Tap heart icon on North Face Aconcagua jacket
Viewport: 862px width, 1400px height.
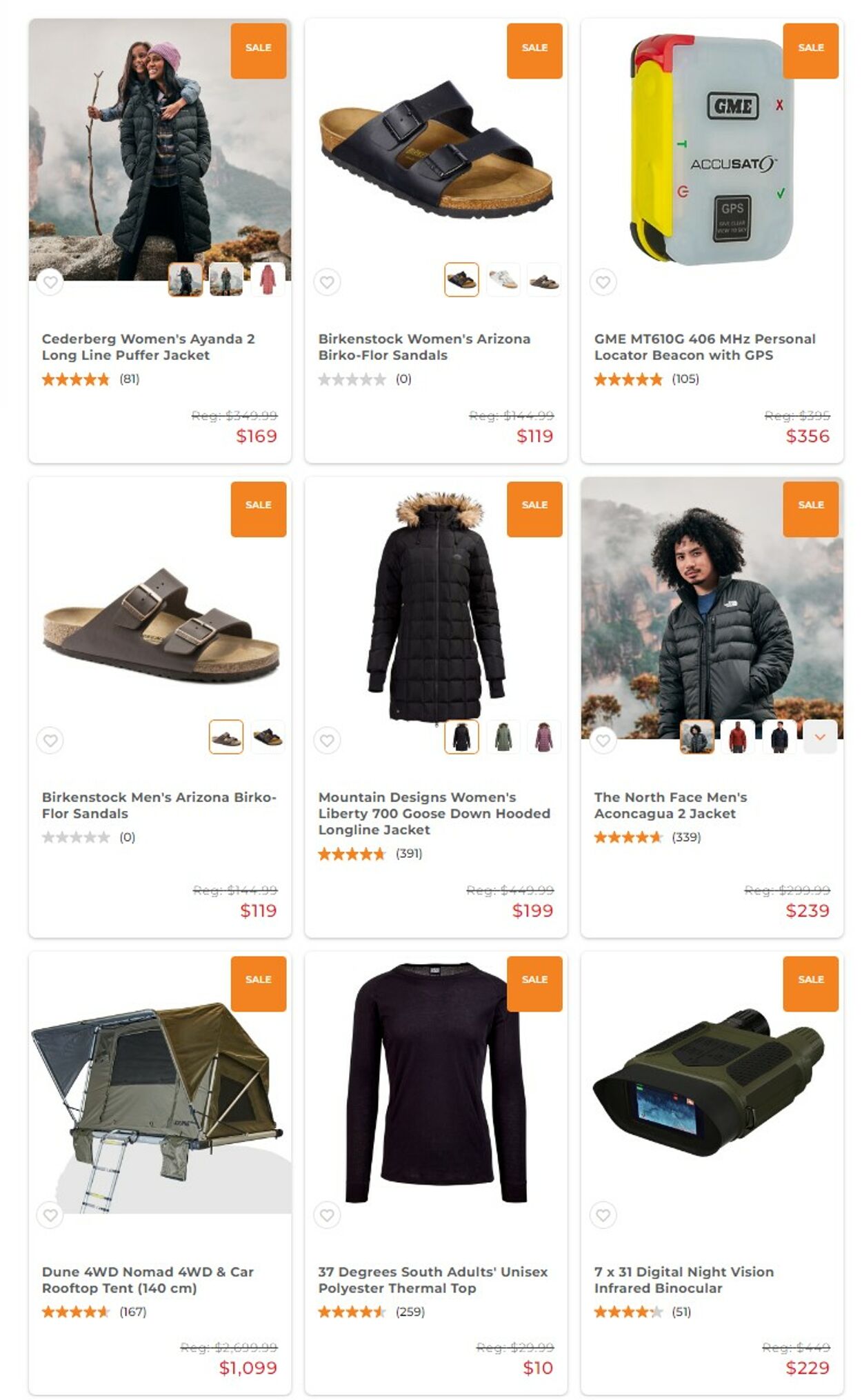click(603, 740)
